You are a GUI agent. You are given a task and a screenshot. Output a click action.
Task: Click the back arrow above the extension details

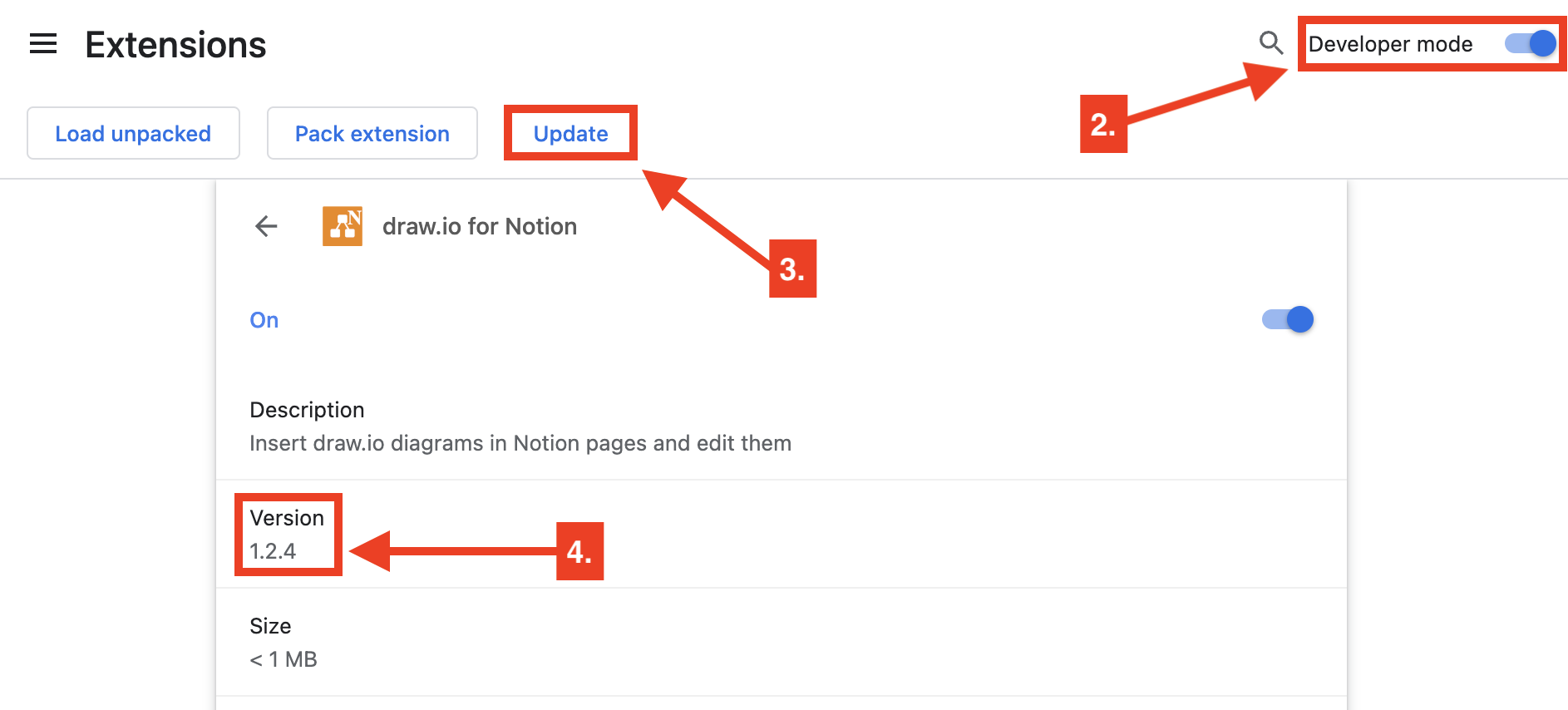[x=264, y=225]
